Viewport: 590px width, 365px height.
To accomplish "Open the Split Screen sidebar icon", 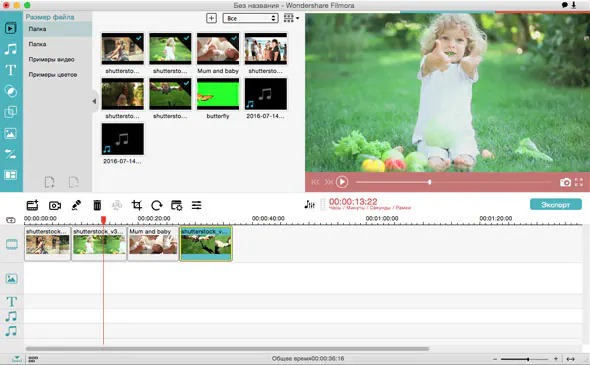I will (x=11, y=175).
